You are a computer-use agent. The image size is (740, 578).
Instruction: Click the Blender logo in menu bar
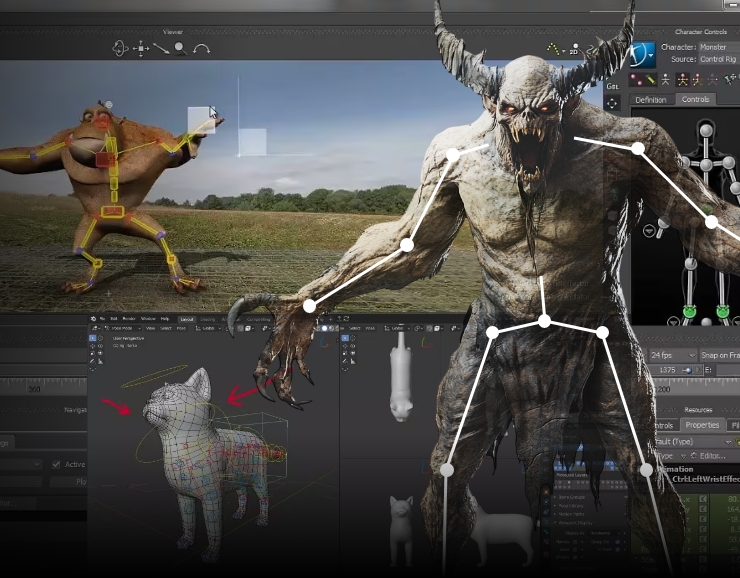(93, 319)
